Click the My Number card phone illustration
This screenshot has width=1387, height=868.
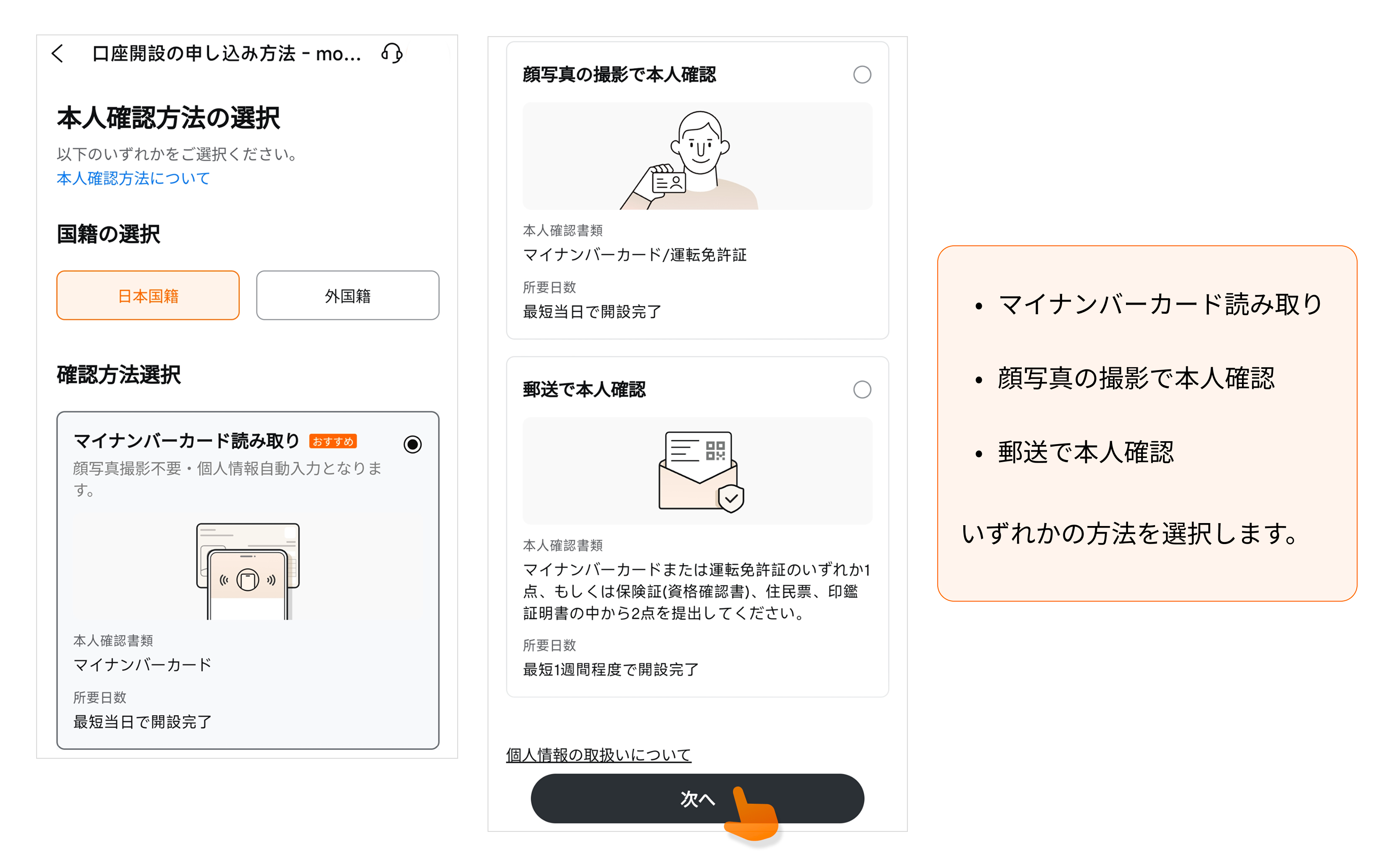tap(248, 571)
